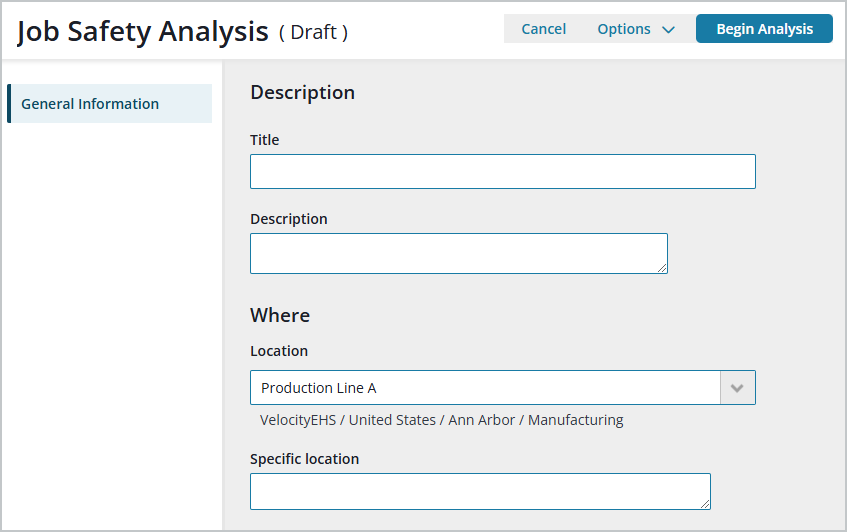Click the Draft status indicator
The width and height of the screenshot is (847, 532).
(313, 32)
